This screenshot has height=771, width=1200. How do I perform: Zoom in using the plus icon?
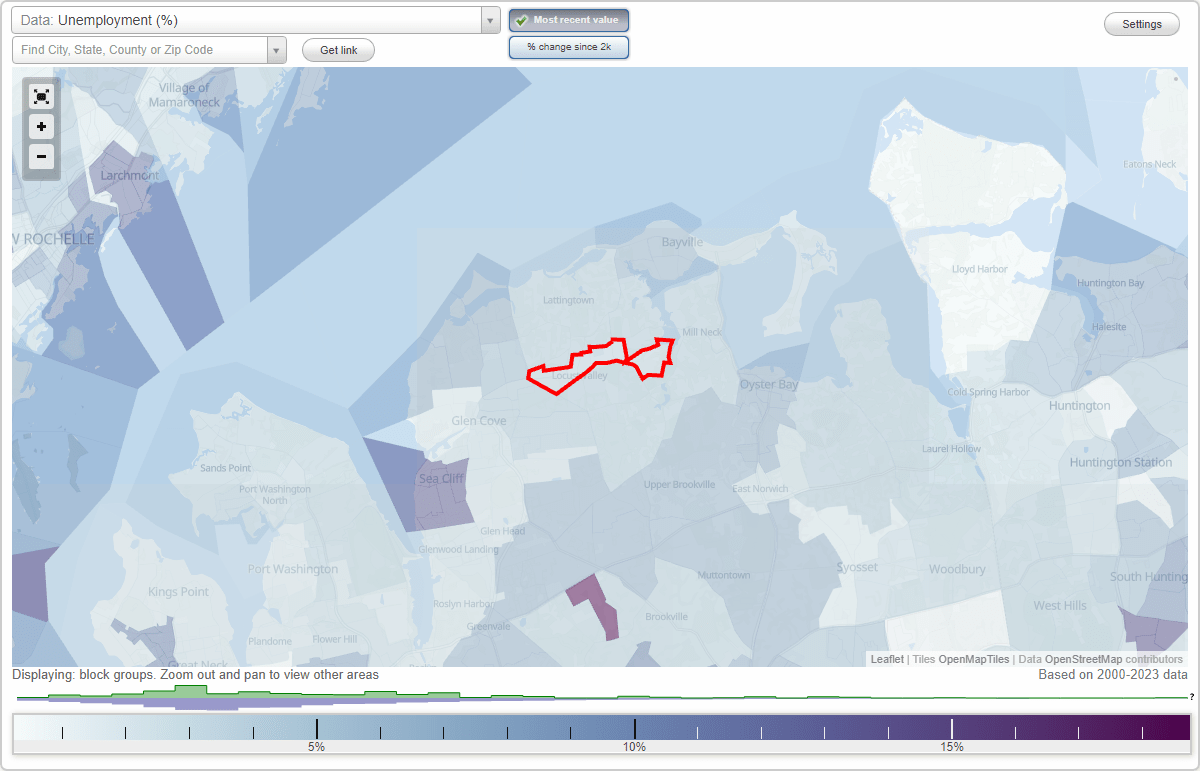[41, 126]
